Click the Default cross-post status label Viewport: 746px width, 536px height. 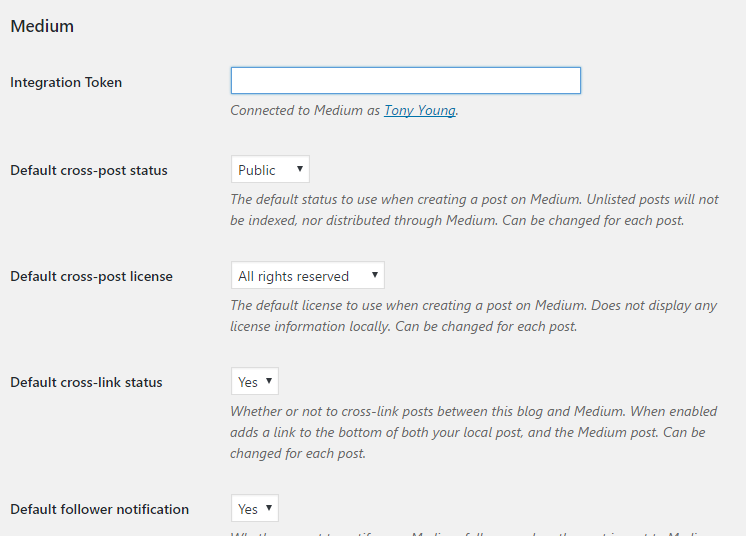tap(89, 171)
